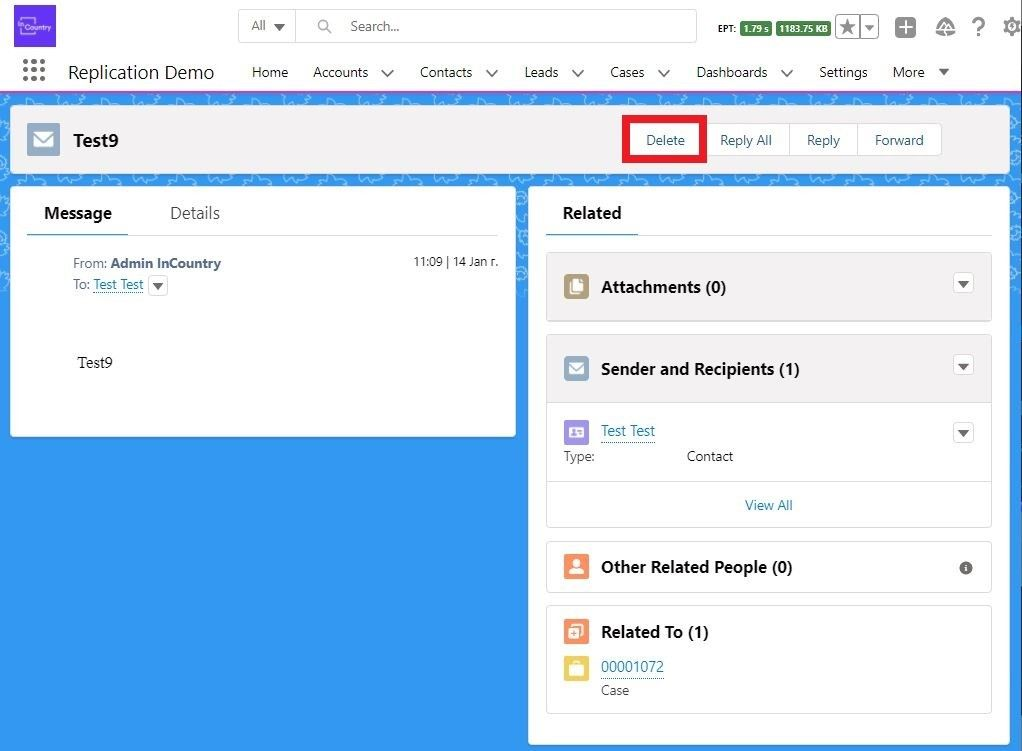Expand the Contacts nav dropdown chevron
Viewport: 1022px width, 751px height.
[x=492, y=73]
